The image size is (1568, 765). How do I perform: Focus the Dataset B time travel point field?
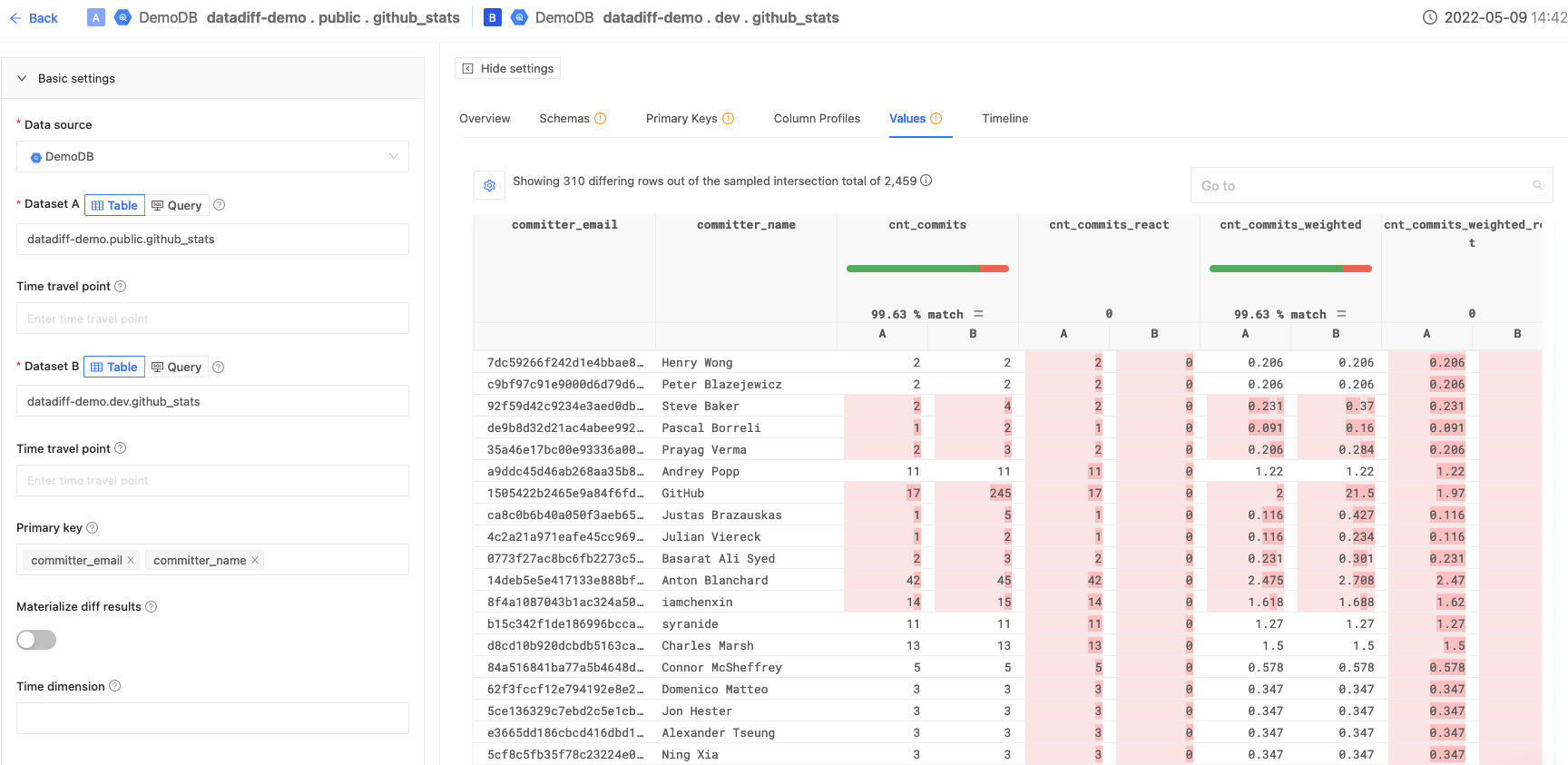pos(212,480)
